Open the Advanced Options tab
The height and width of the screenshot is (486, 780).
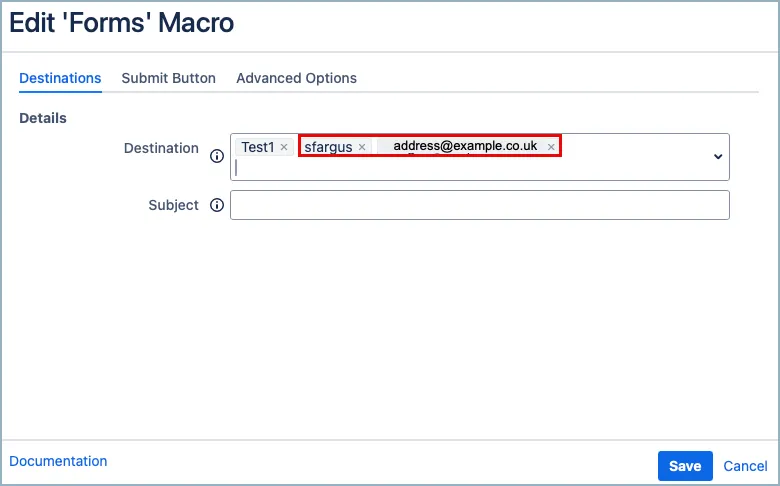click(296, 78)
